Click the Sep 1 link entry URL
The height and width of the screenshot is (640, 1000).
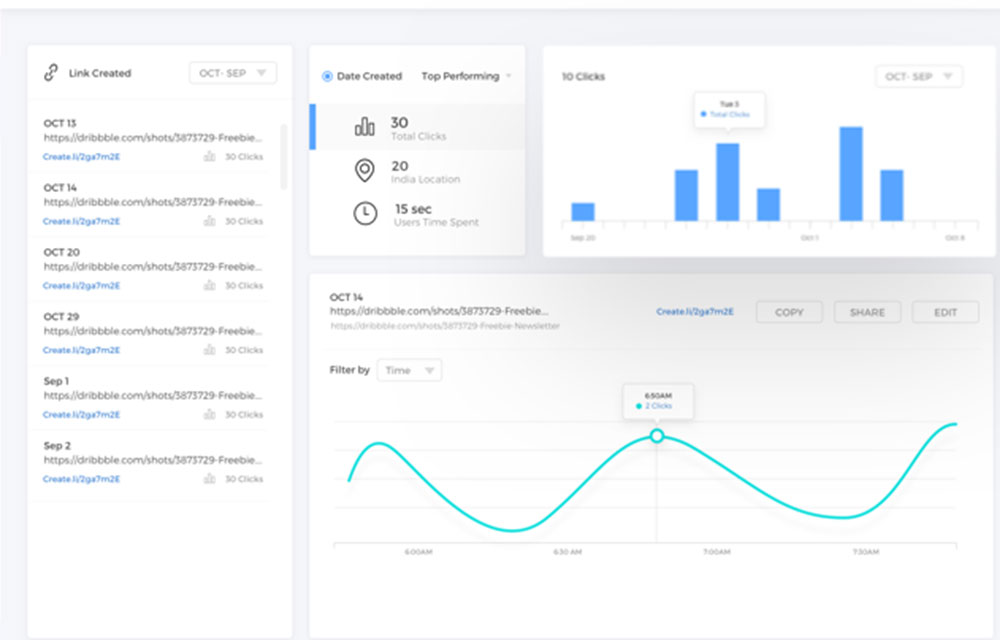[153, 395]
